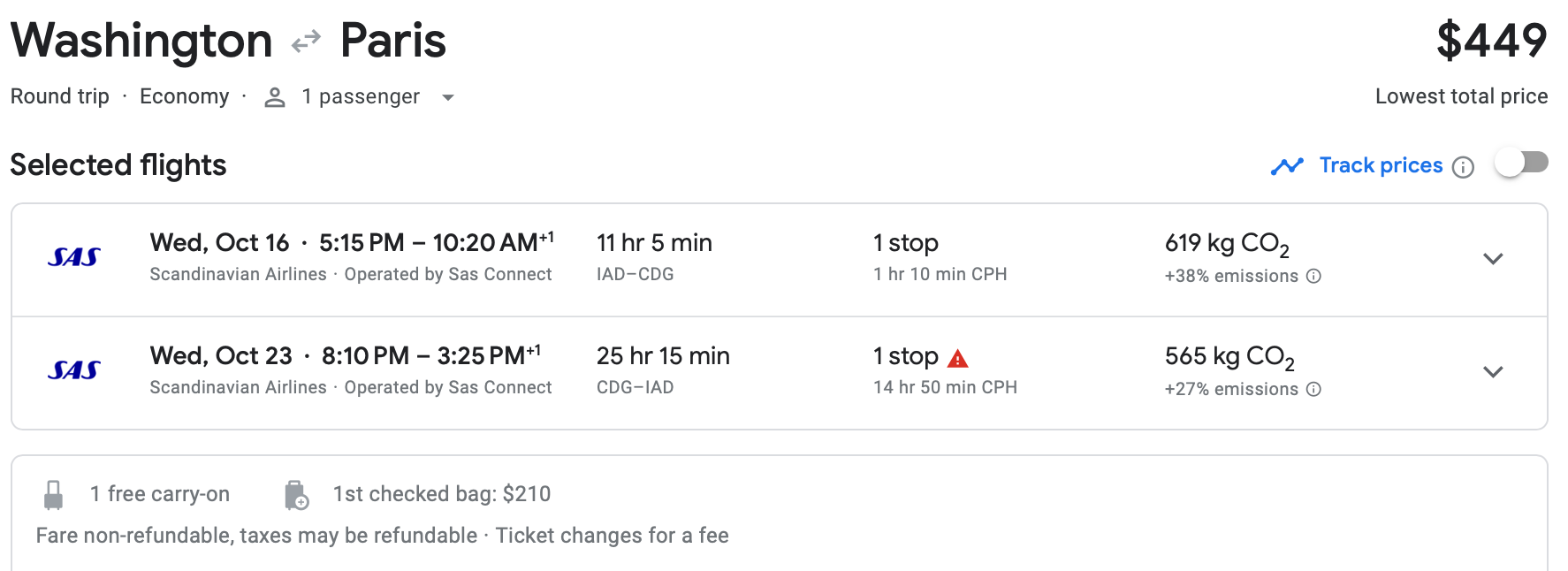Screen dimensions: 1568x571
Task: Click the Track prices trend line icon
Action: 1287,166
